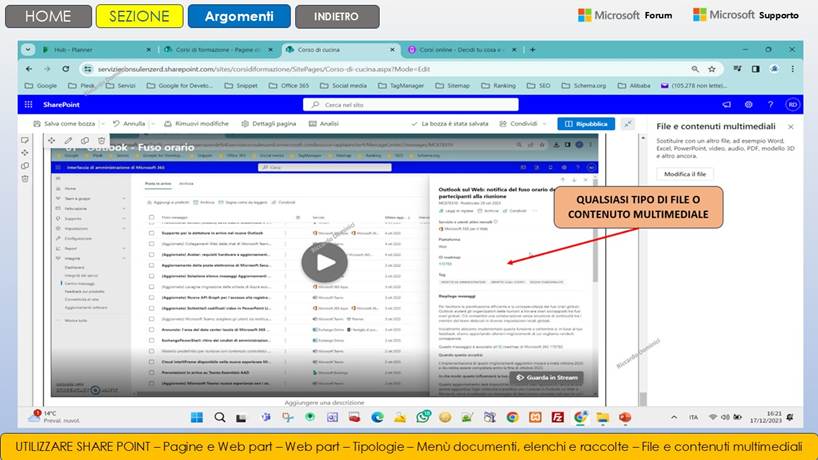Open the SharePoint megaphone feedback icon
818x460 pixels.
(726, 104)
